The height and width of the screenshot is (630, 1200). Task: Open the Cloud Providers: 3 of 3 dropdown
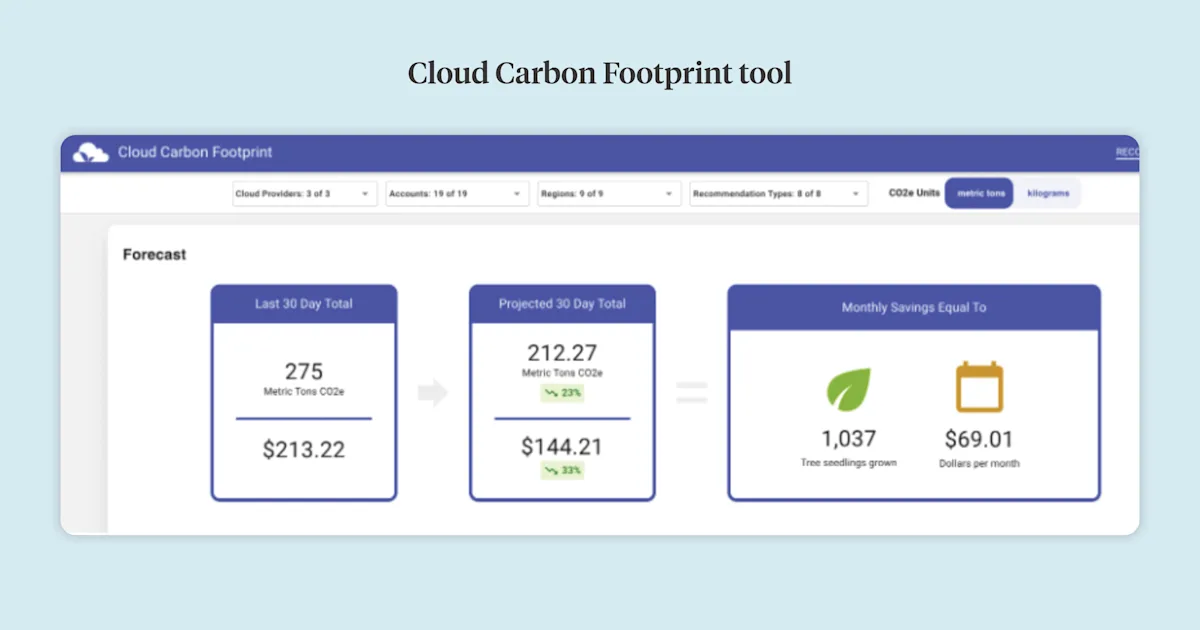304,194
